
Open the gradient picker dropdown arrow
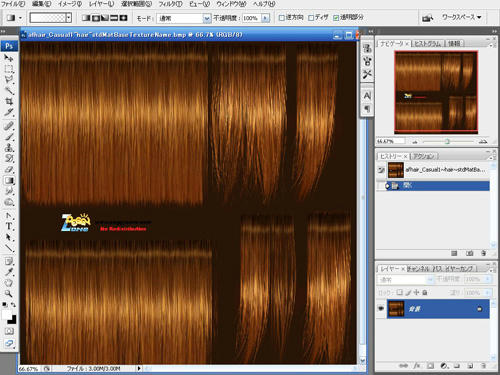(x=69, y=18)
